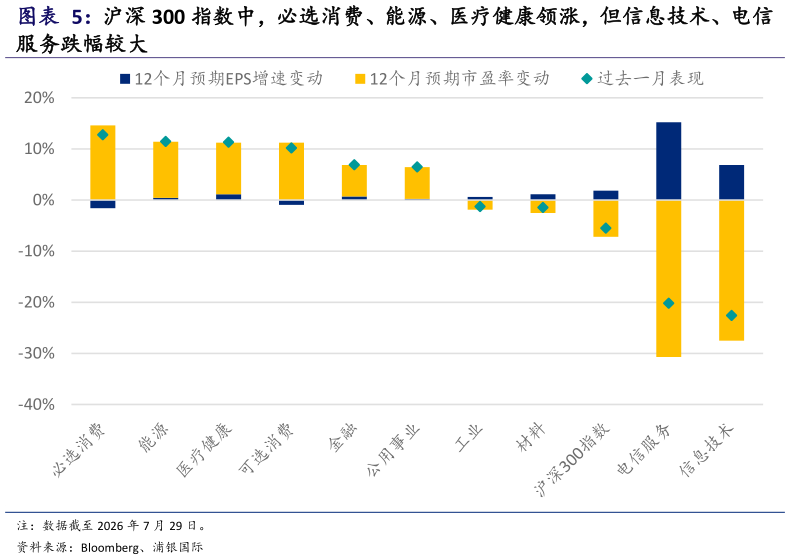The width and height of the screenshot is (790, 560).
Task: Click the dark blue EPS legend square
Action: pyautogui.click(x=125, y=79)
